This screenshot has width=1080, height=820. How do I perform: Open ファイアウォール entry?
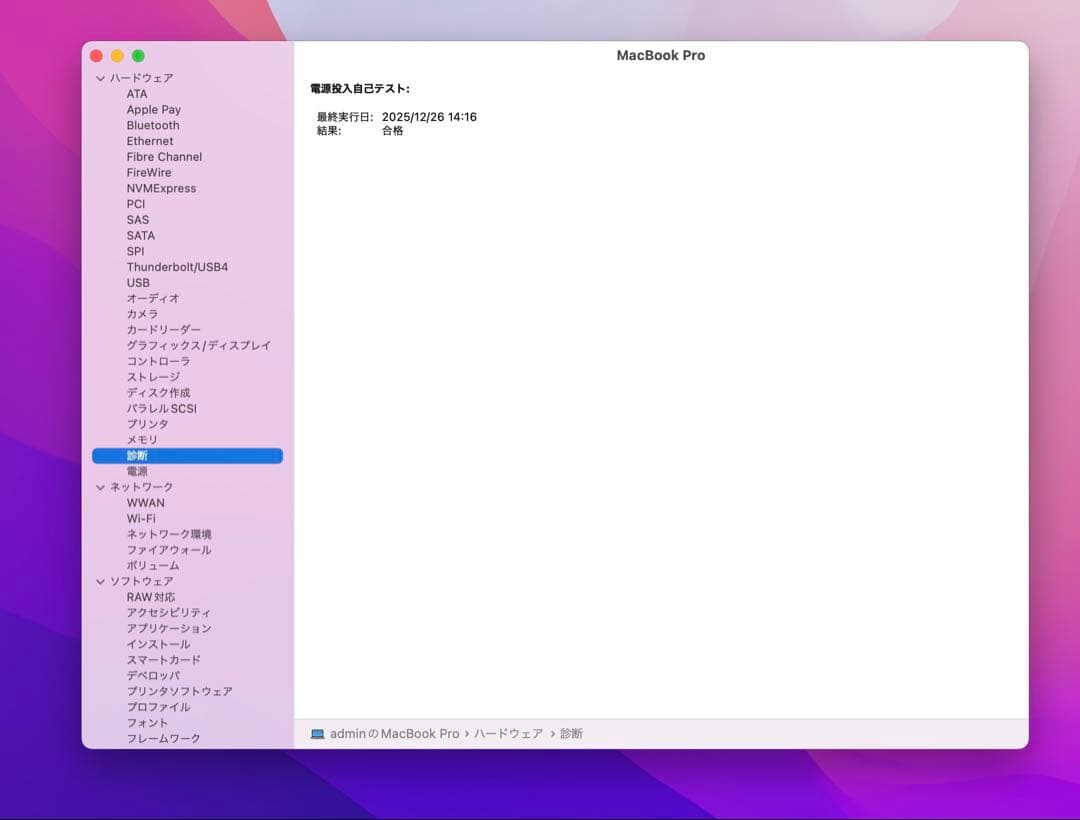coord(169,550)
